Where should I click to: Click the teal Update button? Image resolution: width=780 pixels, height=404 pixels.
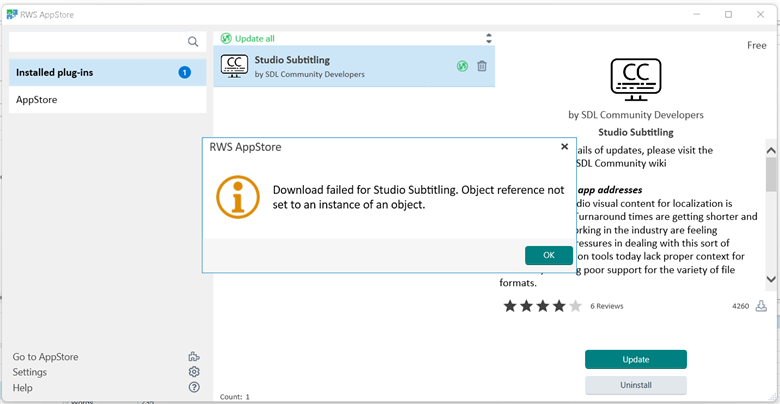click(635, 359)
